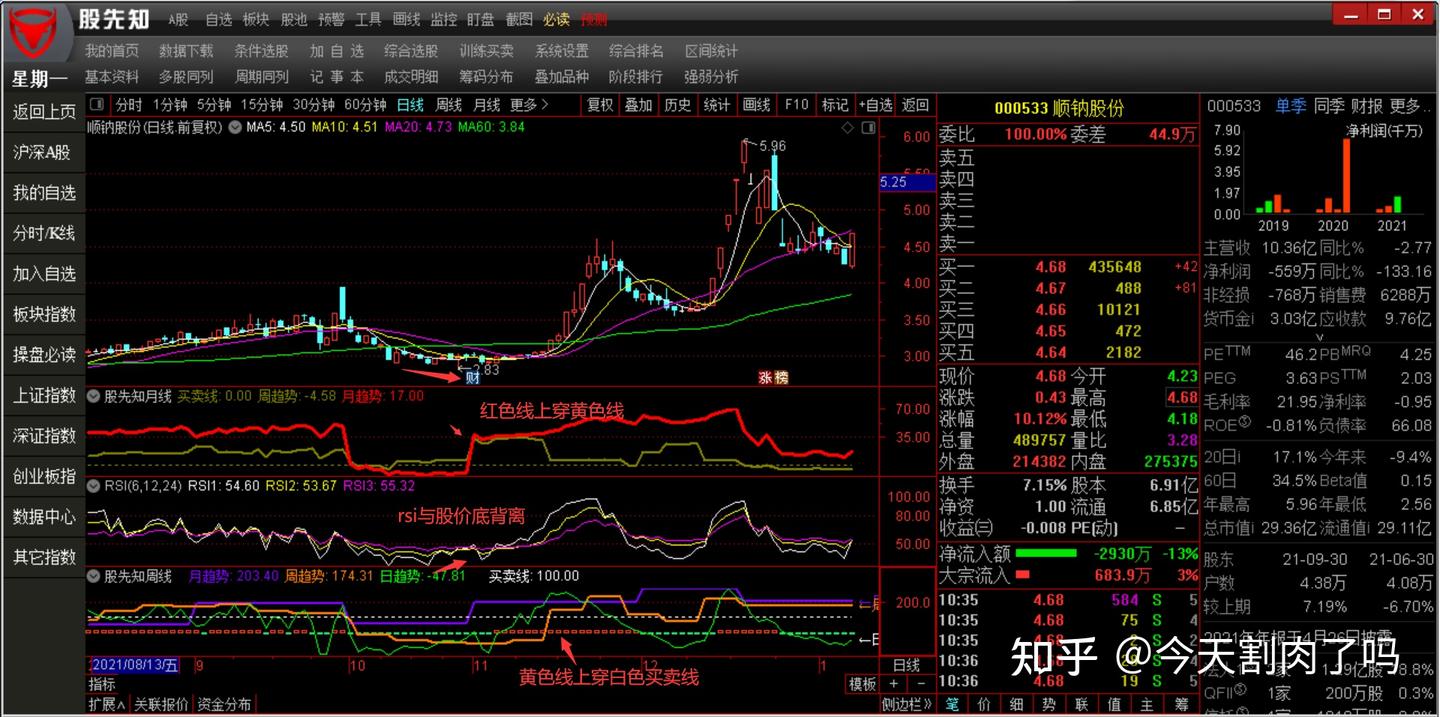Select the 标记 marker tool
Screen dimensions: 1440x717
835,104
